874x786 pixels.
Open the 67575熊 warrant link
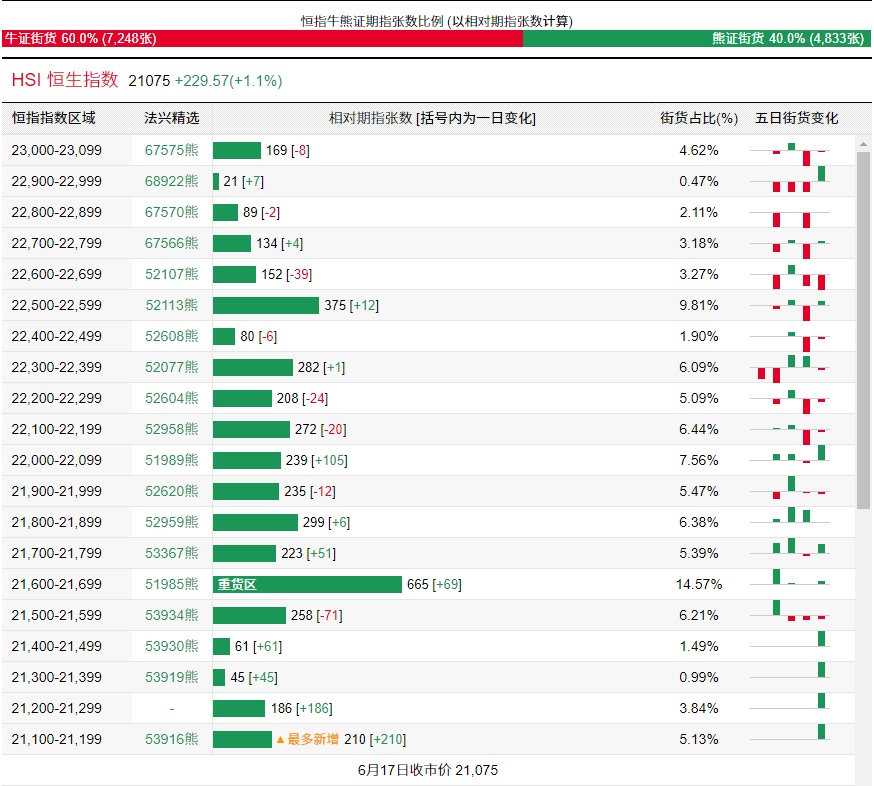[172, 151]
